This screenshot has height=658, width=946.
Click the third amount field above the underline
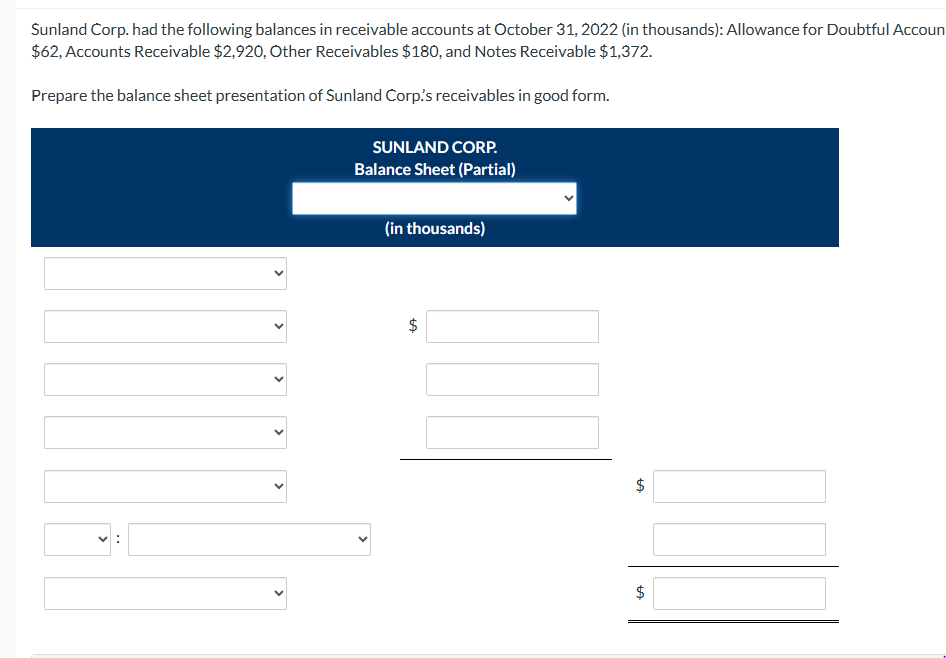click(512, 432)
